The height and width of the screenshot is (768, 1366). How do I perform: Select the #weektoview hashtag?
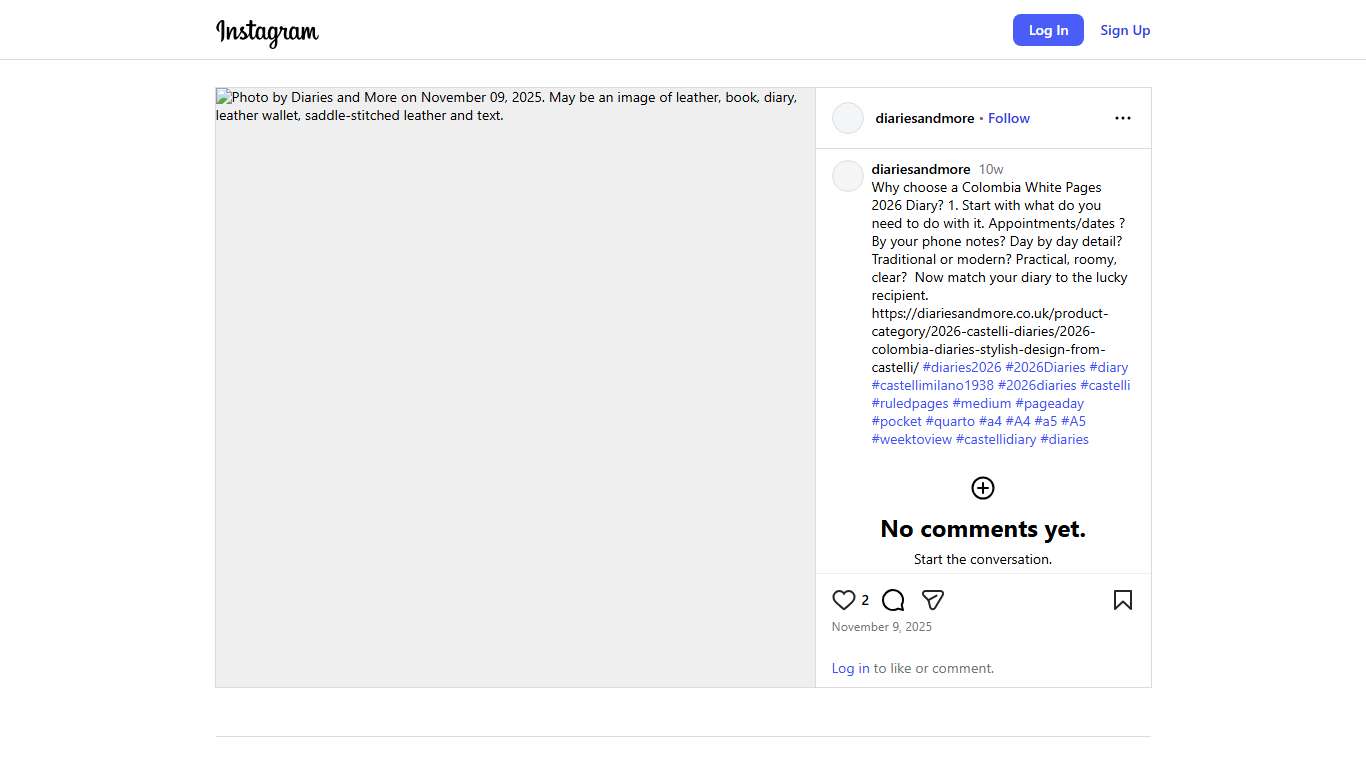(911, 439)
